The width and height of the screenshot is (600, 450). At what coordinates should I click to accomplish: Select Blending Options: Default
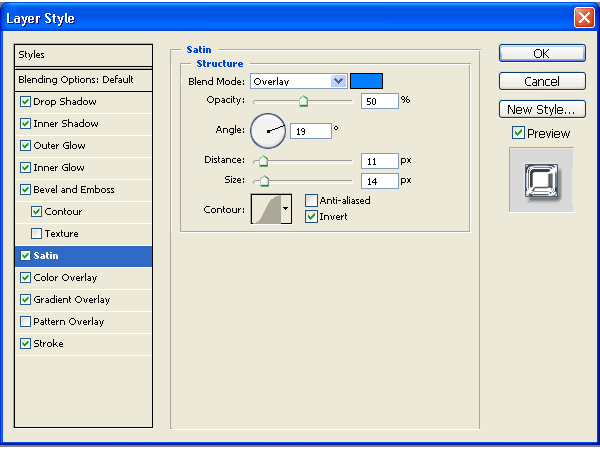point(83,80)
